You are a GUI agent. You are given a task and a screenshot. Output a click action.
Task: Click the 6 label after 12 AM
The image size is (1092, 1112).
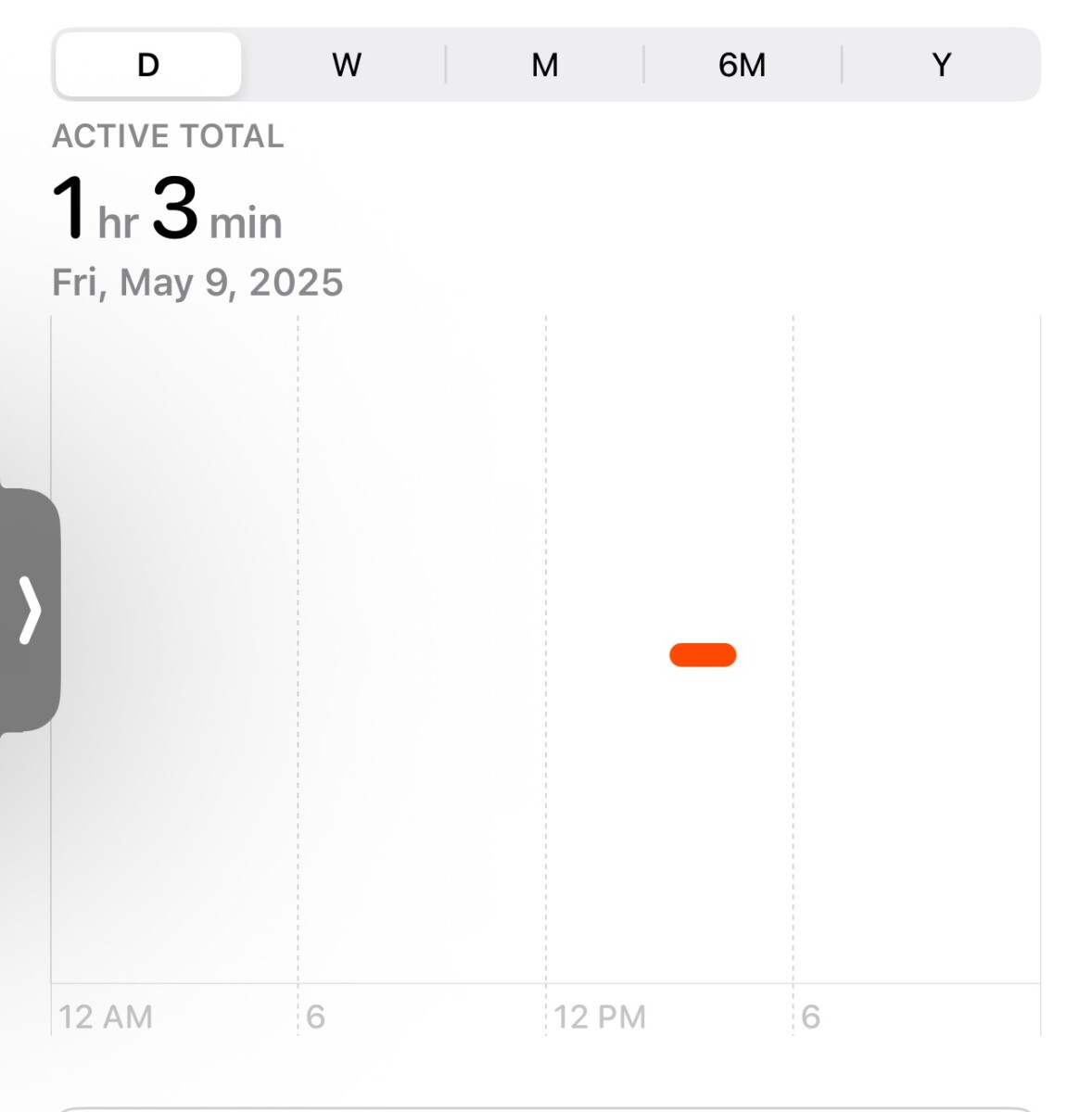316,1017
